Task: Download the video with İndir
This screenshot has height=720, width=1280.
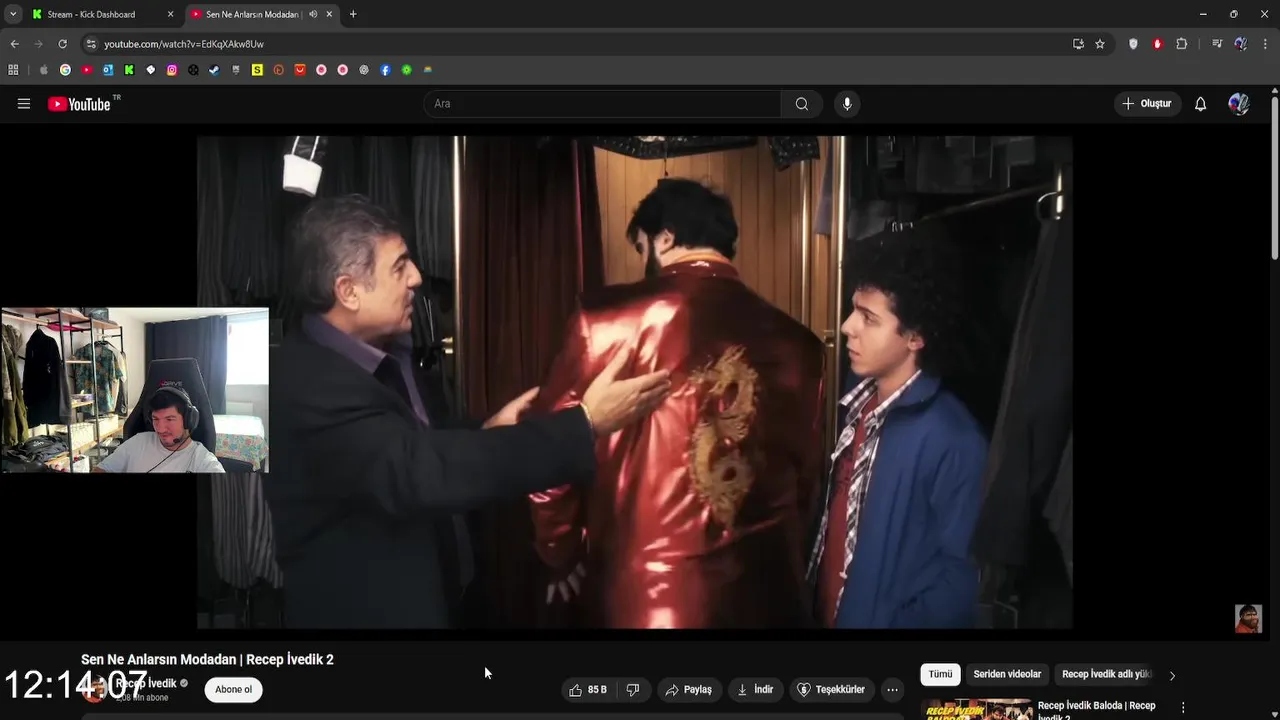Action: pyautogui.click(x=755, y=690)
